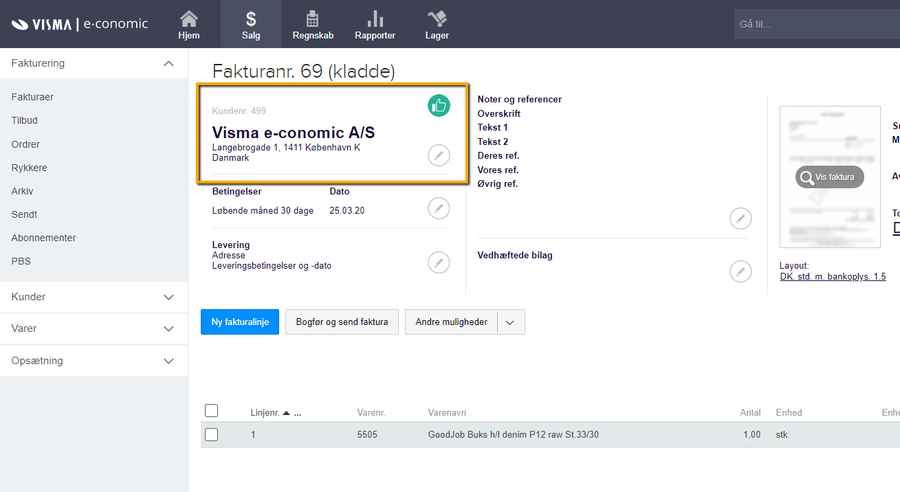Tick the checkbox for line 1
The height and width of the screenshot is (492, 900).
point(211,435)
